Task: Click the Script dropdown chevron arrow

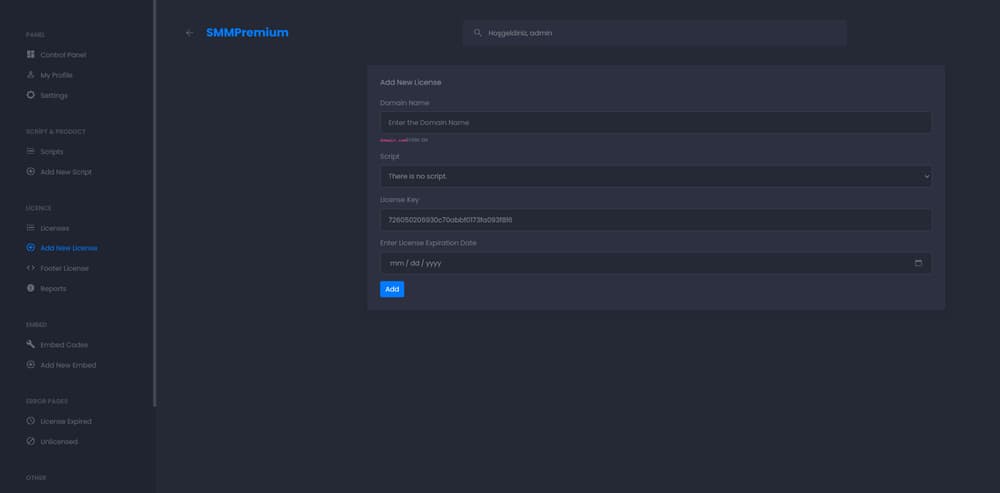Action: coord(927,177)
